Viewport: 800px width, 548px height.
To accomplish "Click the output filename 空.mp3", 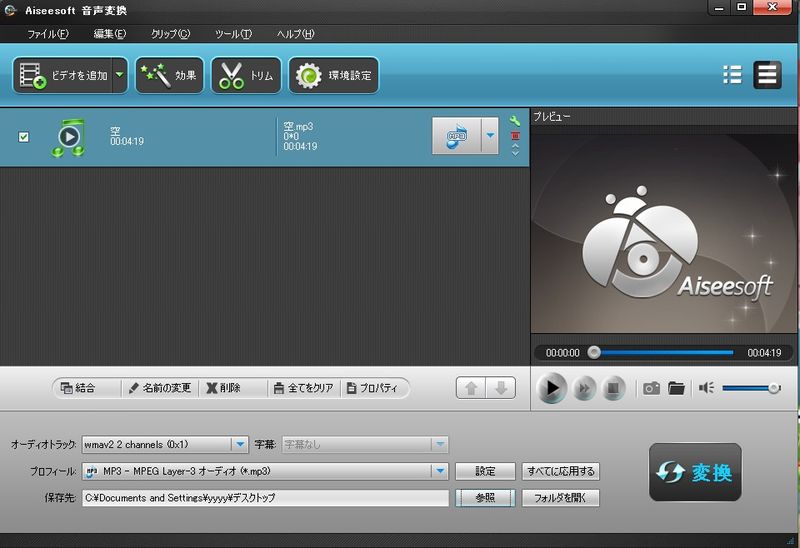I will pyautogui.click(x=298, y=126).
